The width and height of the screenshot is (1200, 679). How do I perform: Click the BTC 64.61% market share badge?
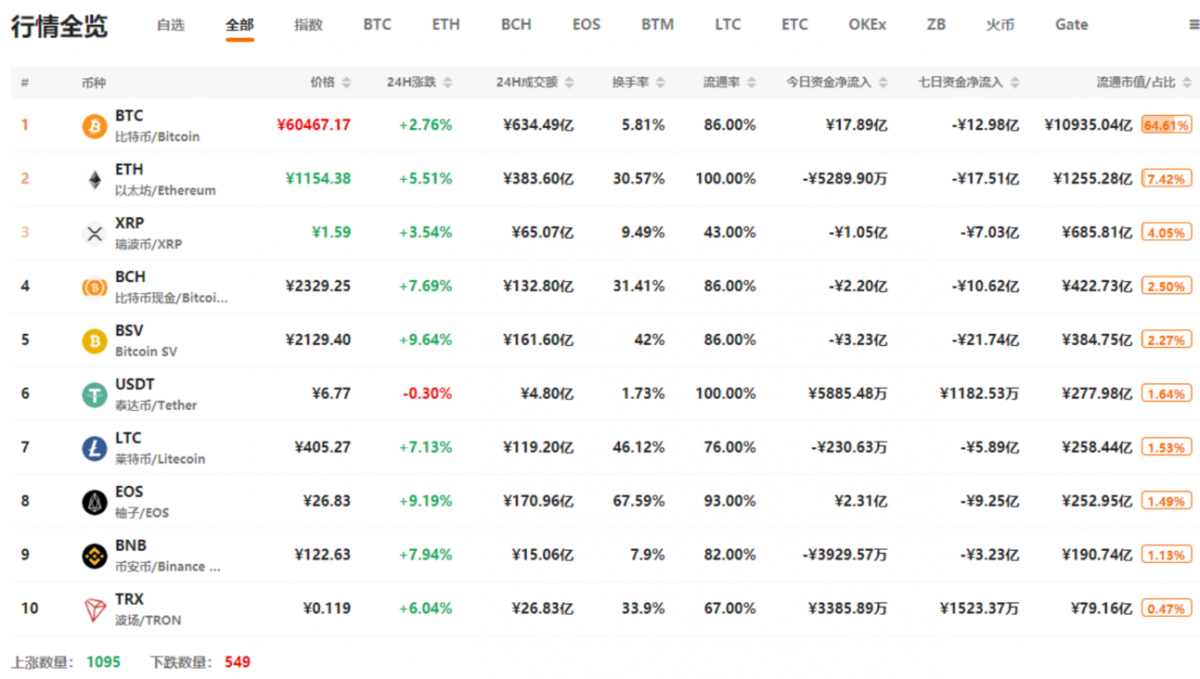[1167, 125]
